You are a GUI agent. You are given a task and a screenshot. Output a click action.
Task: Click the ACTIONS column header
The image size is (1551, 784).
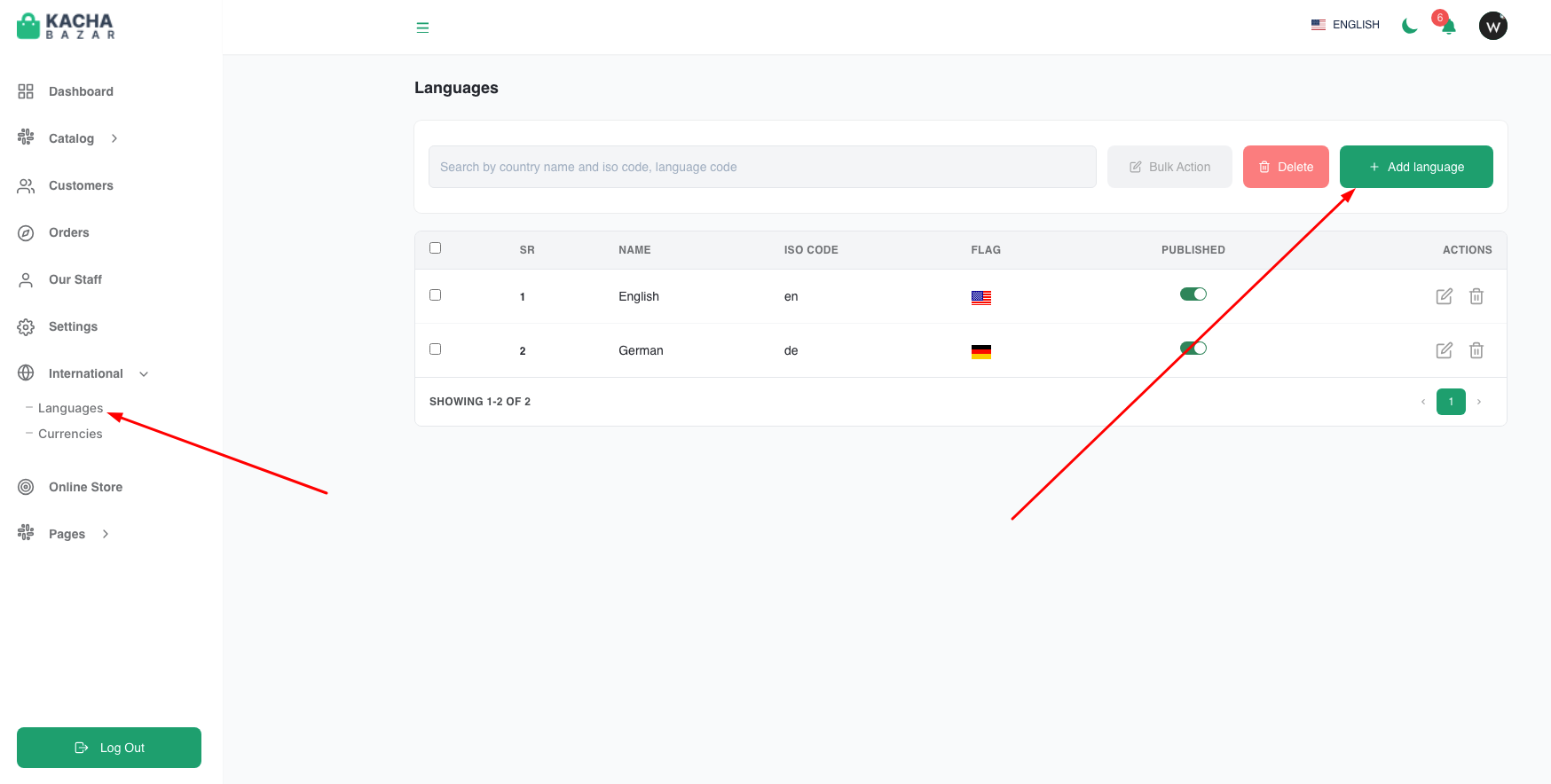[1468, 250]
